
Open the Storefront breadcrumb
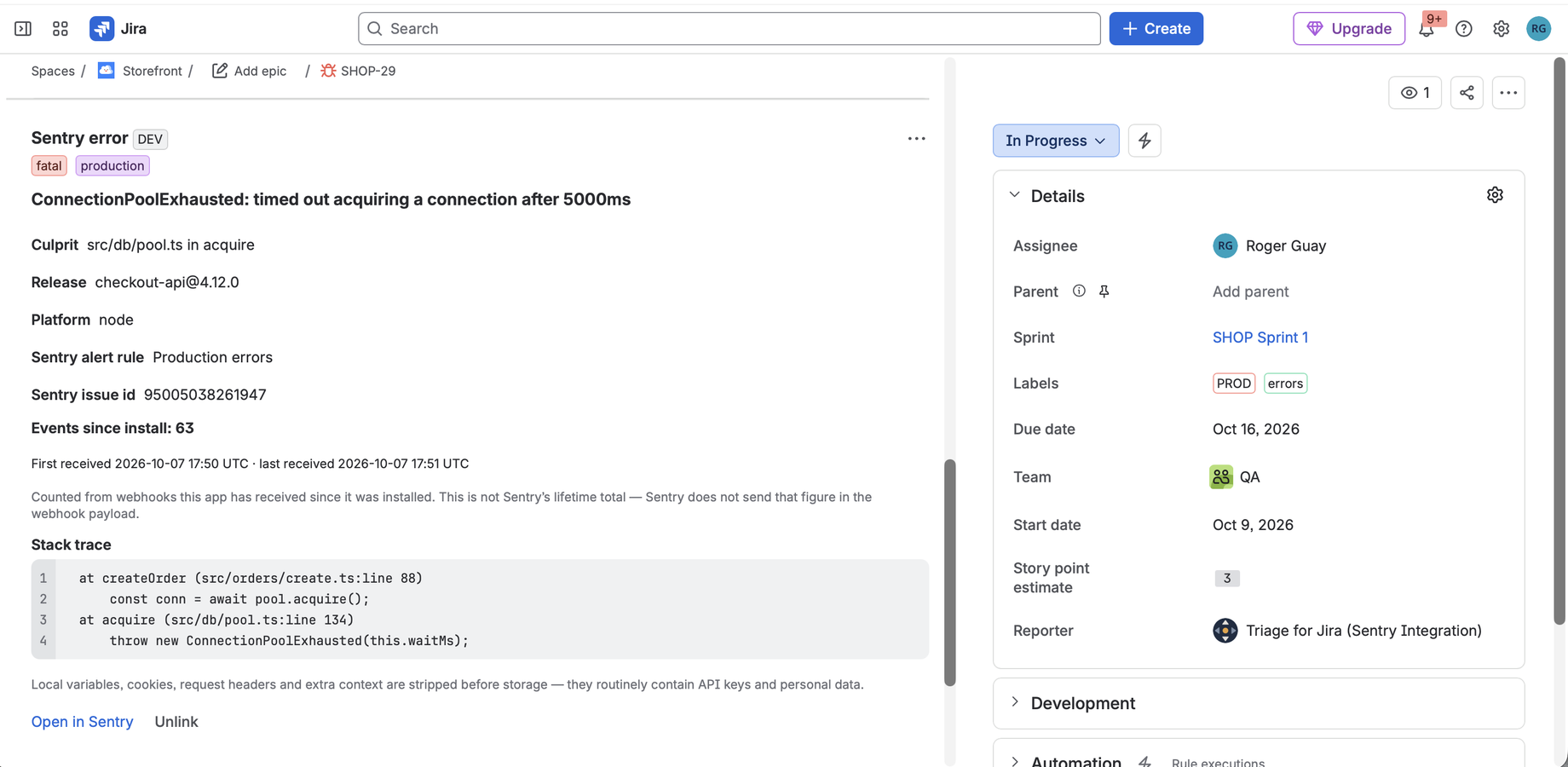tap(152, 71)
